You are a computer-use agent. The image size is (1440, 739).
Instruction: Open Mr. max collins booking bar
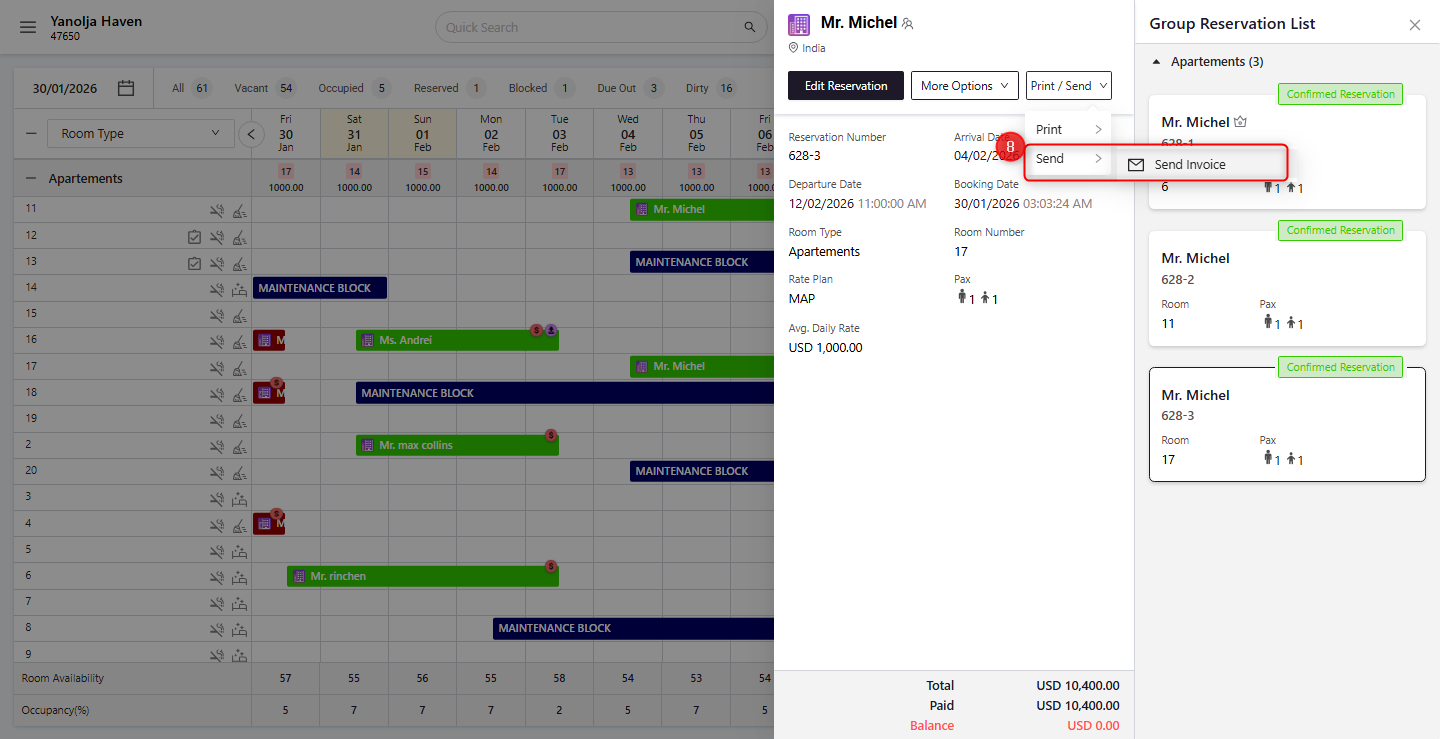click(x=457, y=445)
